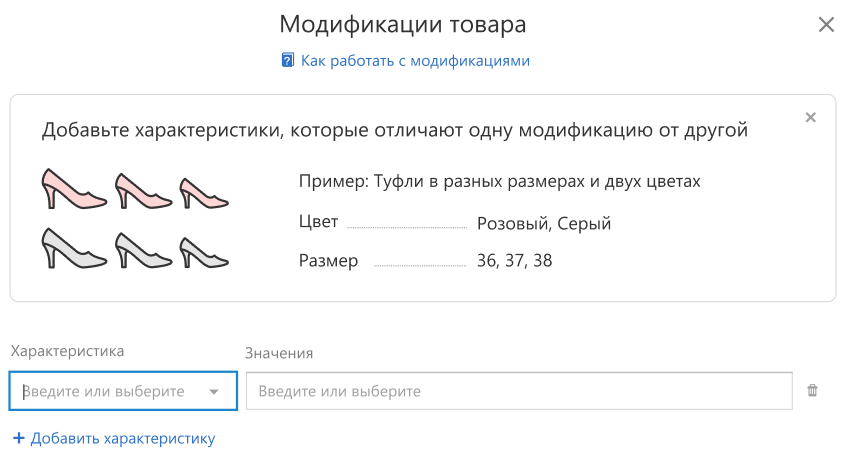Click the smallest pink shoe illustration
This screenshot has height=468, width=846.
tap(204, 193)
